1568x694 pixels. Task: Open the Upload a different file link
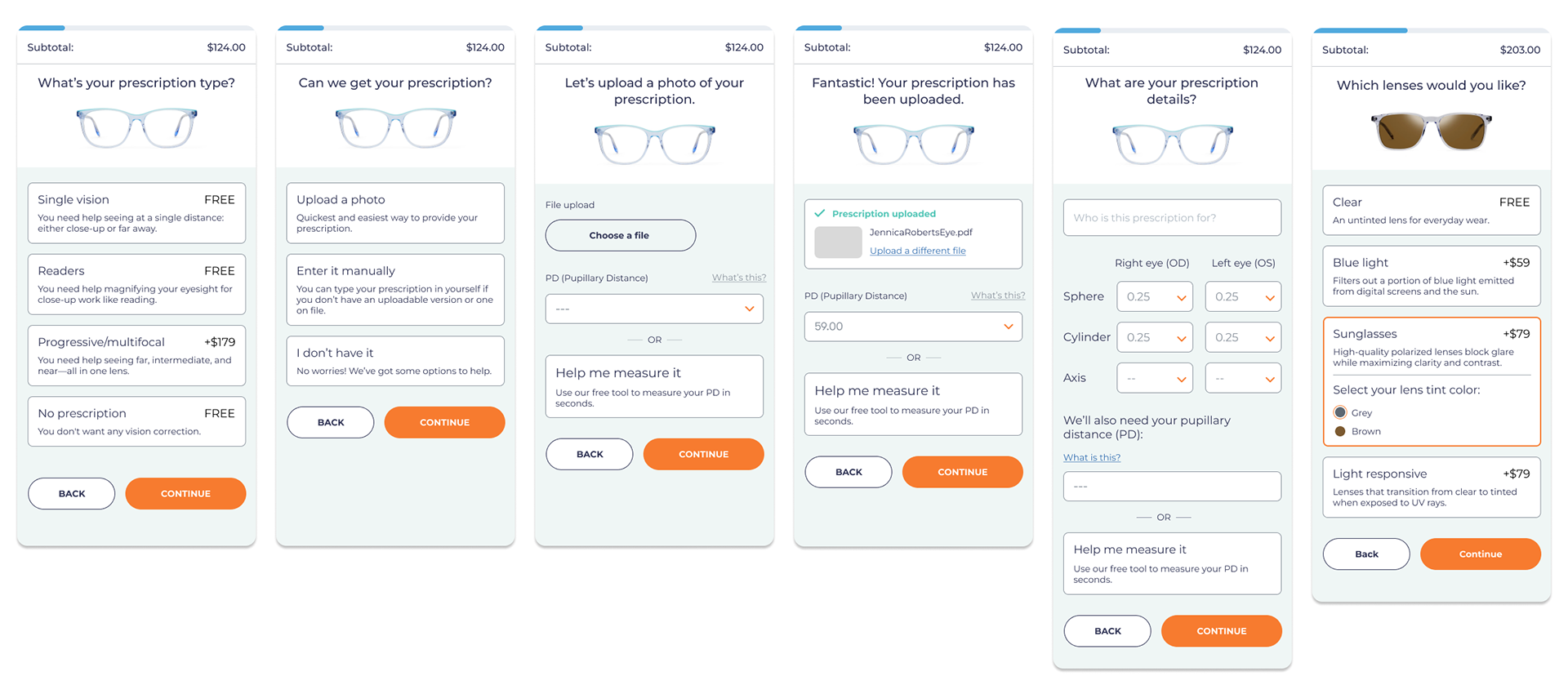tap(918, 251)
